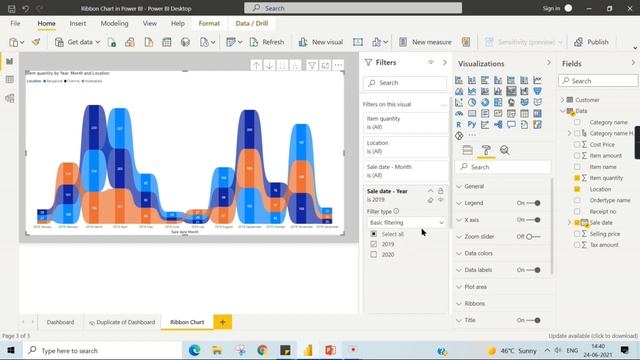Collapse the Sale date - Year filter card
640x360 pixels.
430,191
